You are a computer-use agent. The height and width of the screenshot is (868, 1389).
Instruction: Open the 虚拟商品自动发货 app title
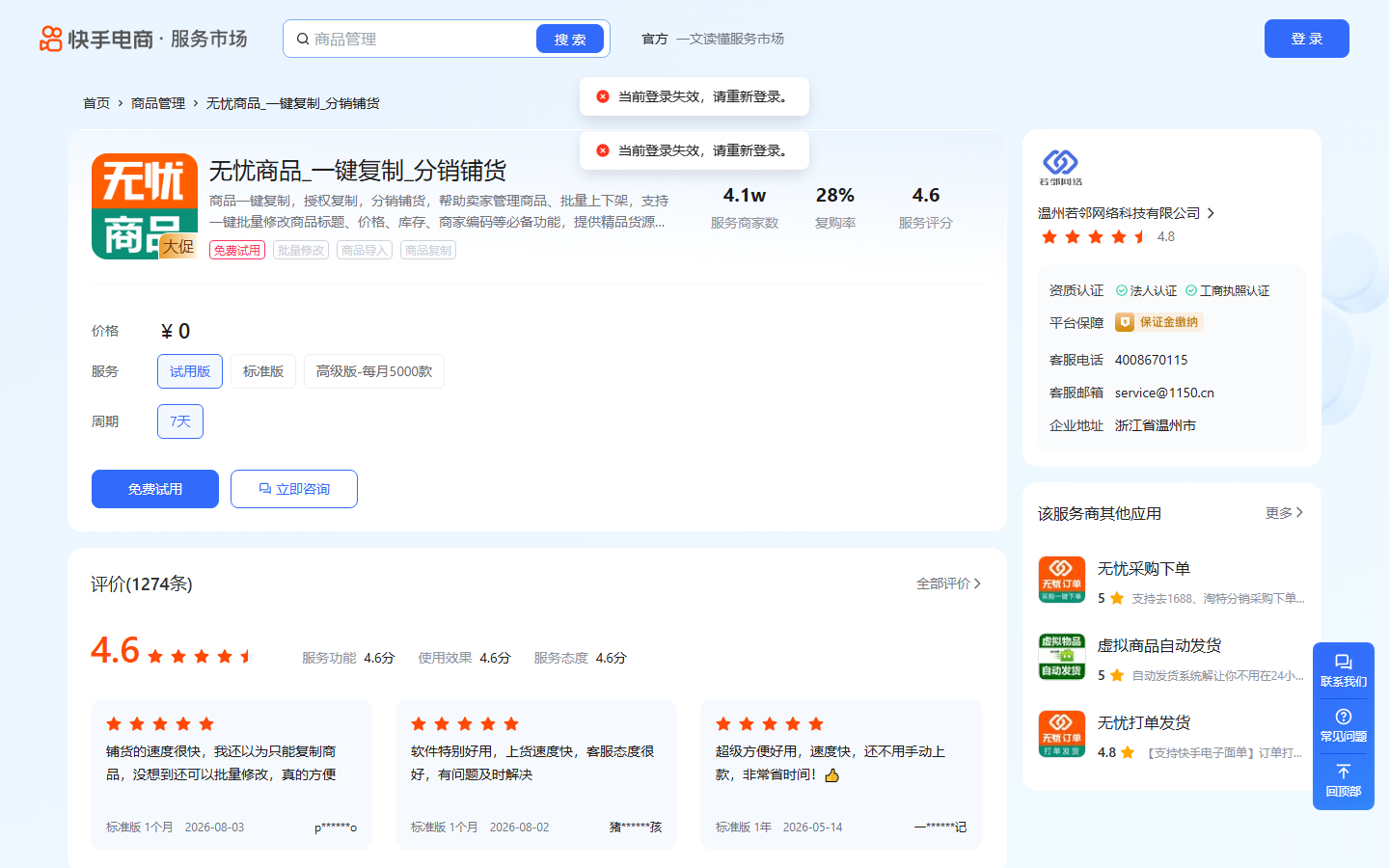coord(1159,646)
